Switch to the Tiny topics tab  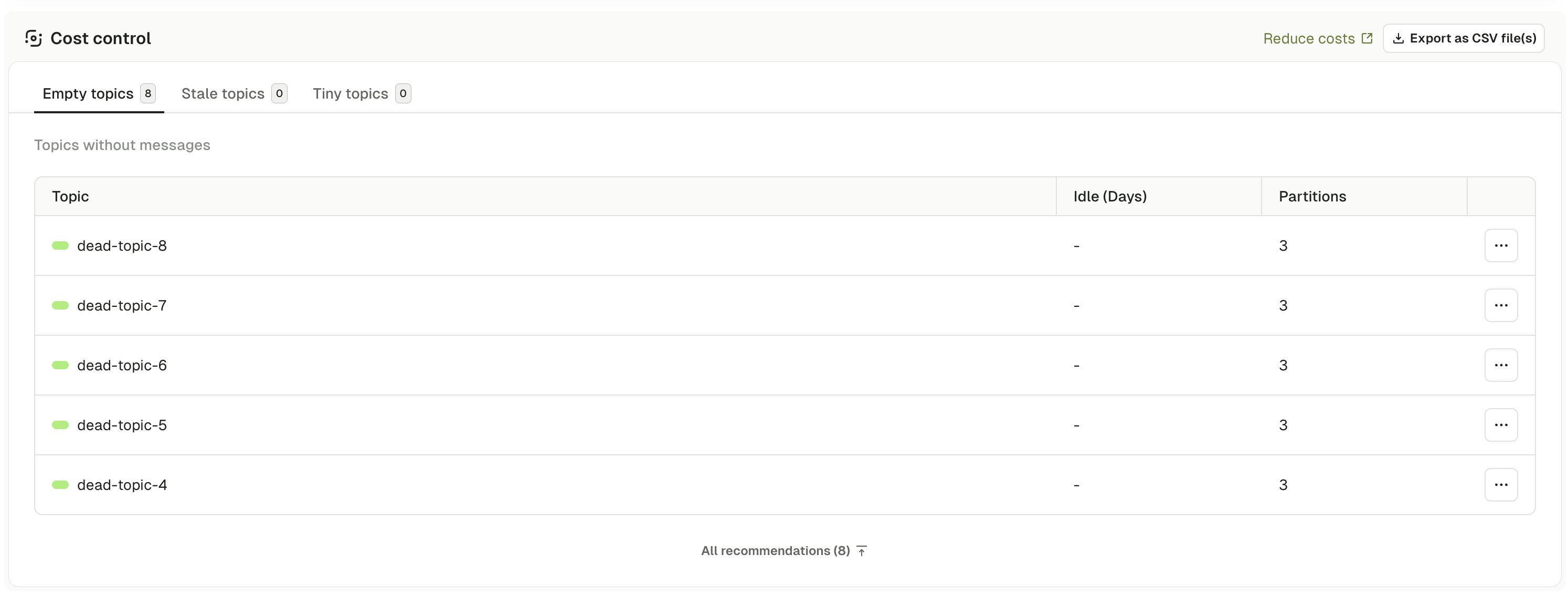(x=350, y=93)
